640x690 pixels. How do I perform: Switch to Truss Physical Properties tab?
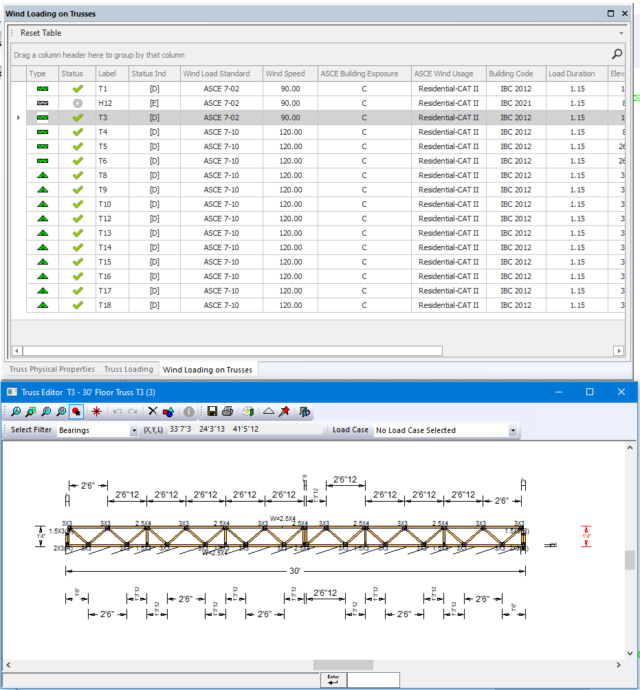pos(50,369)
